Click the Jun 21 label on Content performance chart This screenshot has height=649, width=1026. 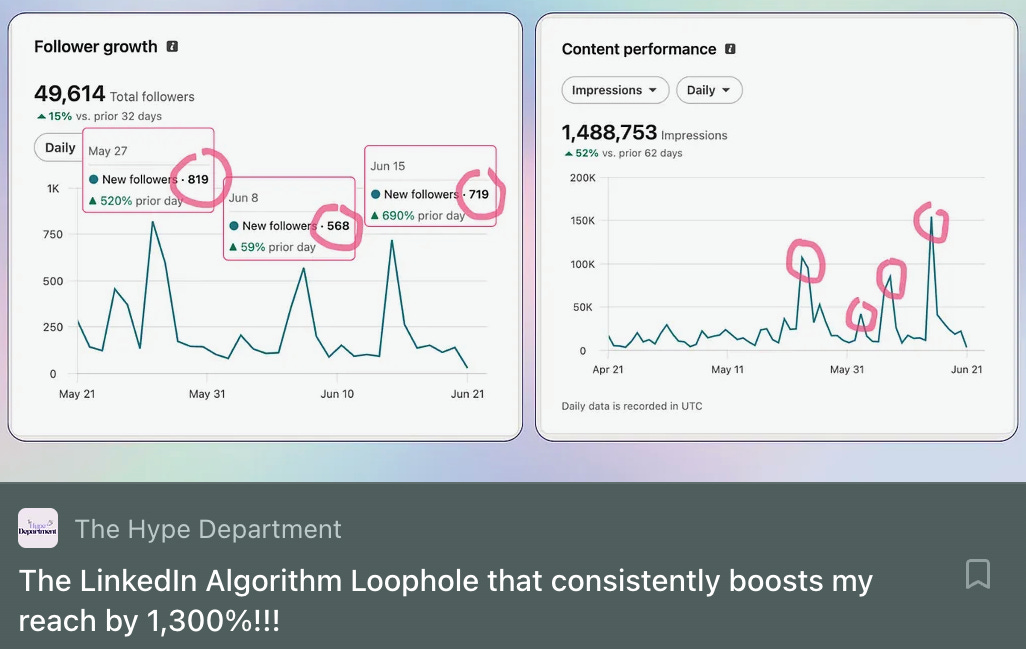[966, 370]
